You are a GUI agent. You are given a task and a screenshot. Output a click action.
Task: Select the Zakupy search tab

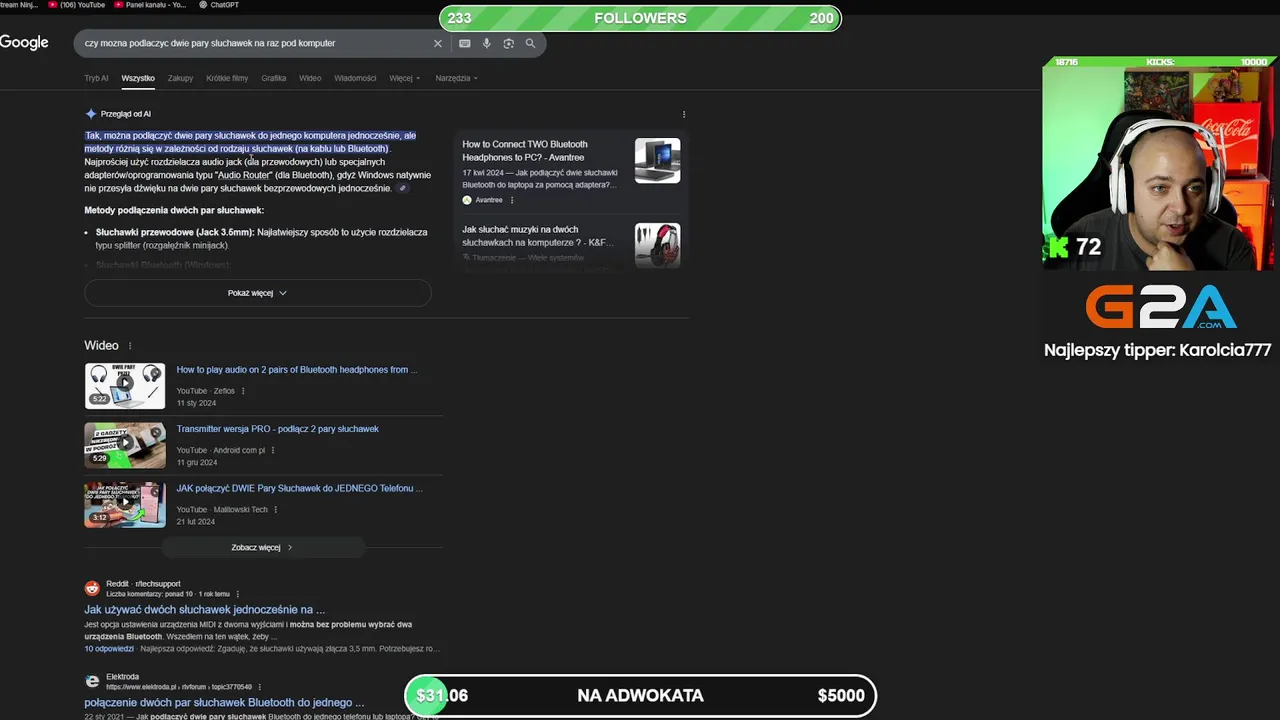181,78
